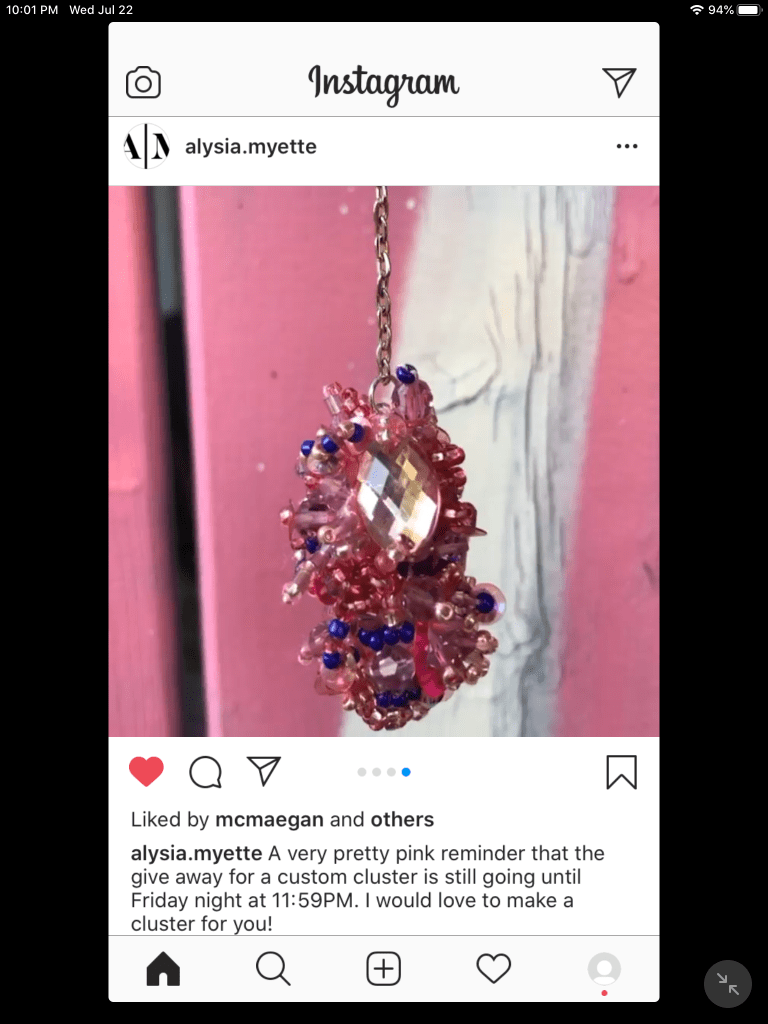Open Activity heart tab in bottom bar
The width and height of the screenshot is (768, 1024).
(494, 968)
